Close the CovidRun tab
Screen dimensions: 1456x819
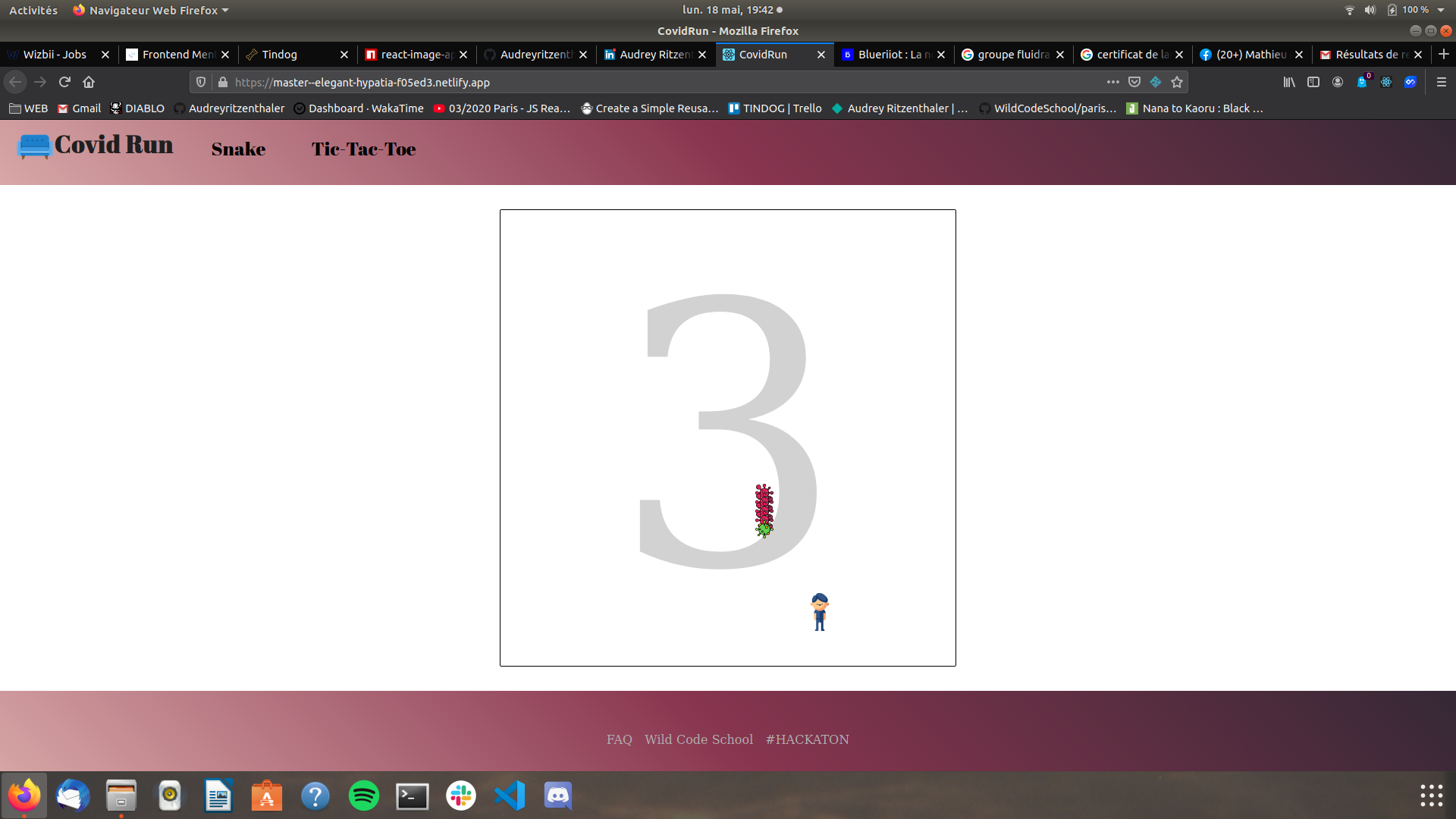(x=821, y=55)
